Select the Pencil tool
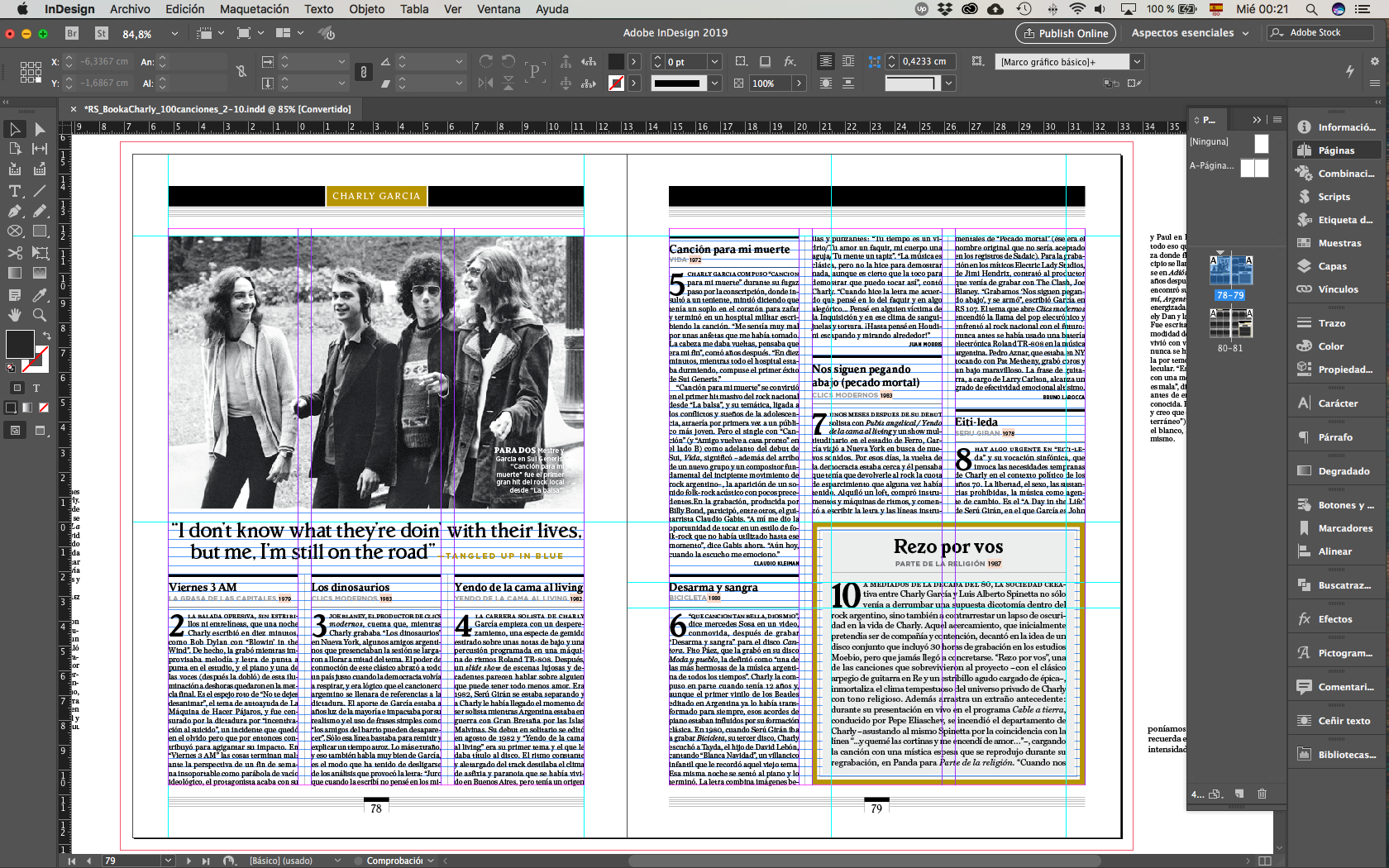The height and width of the screenshot is (868, 1389). (x=40, y=212)
